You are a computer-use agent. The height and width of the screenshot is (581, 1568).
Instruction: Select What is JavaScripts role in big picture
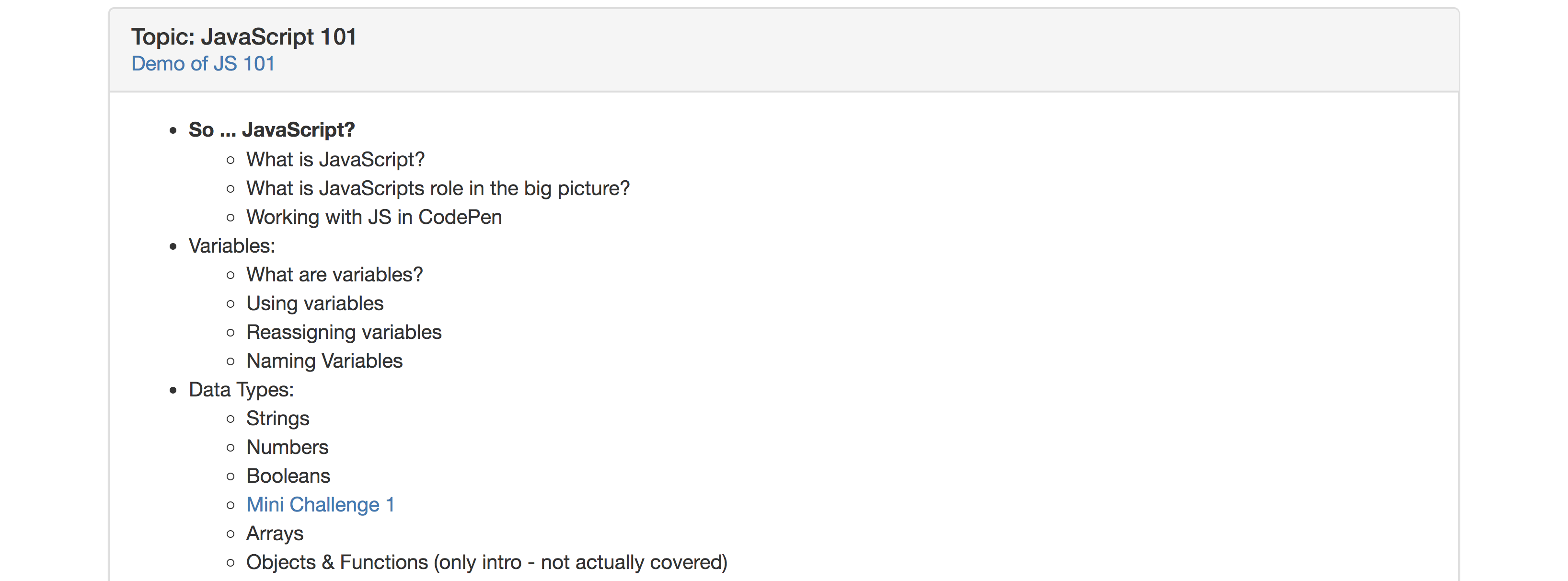point(438,188)
